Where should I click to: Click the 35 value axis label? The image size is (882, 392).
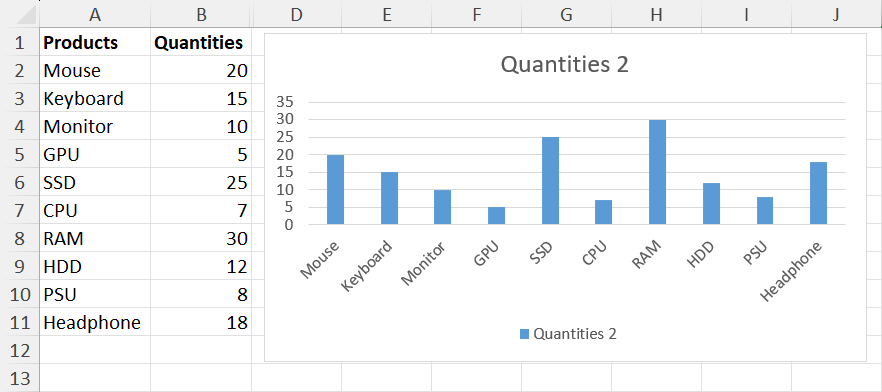coord(284,102)
